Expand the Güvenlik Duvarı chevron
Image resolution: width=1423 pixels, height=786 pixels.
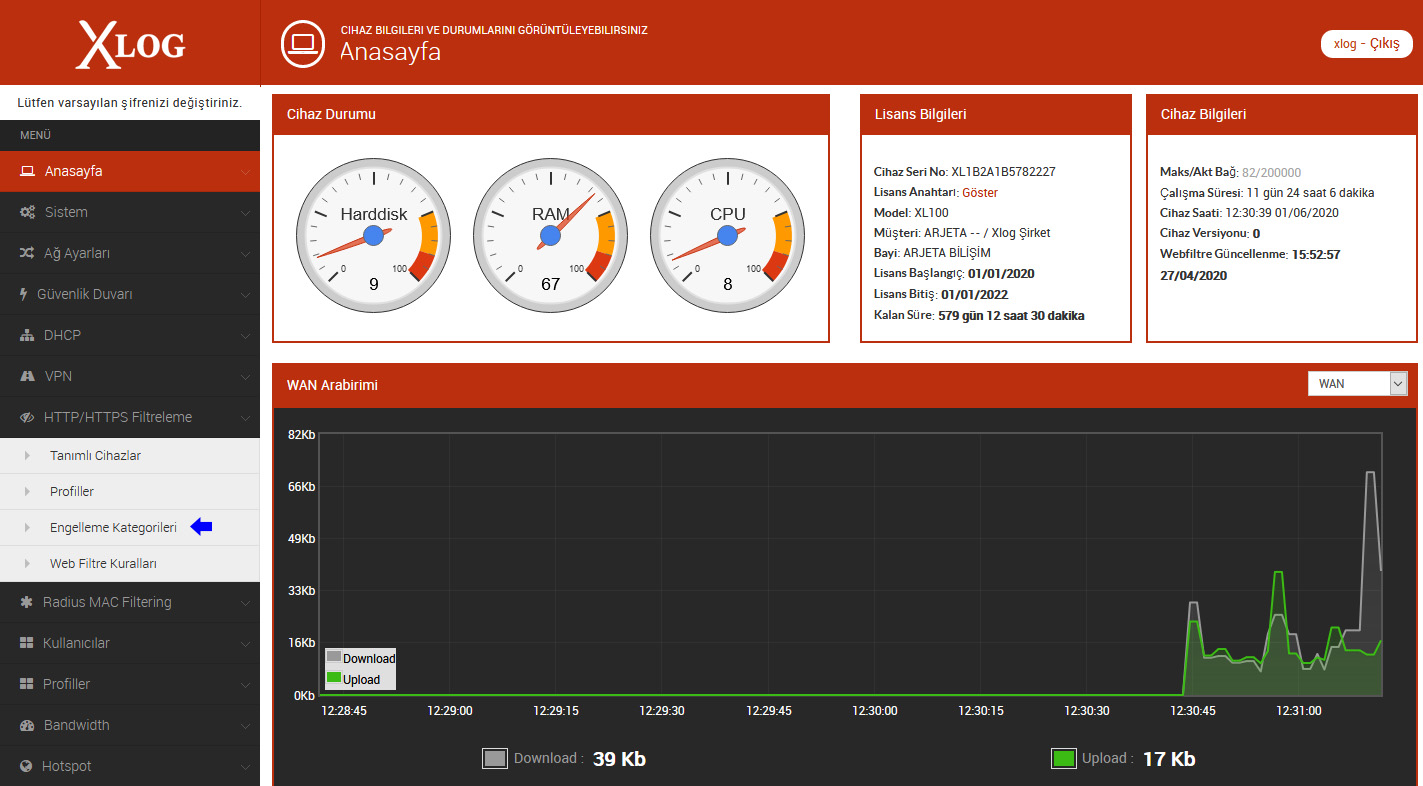click(246, 294)
